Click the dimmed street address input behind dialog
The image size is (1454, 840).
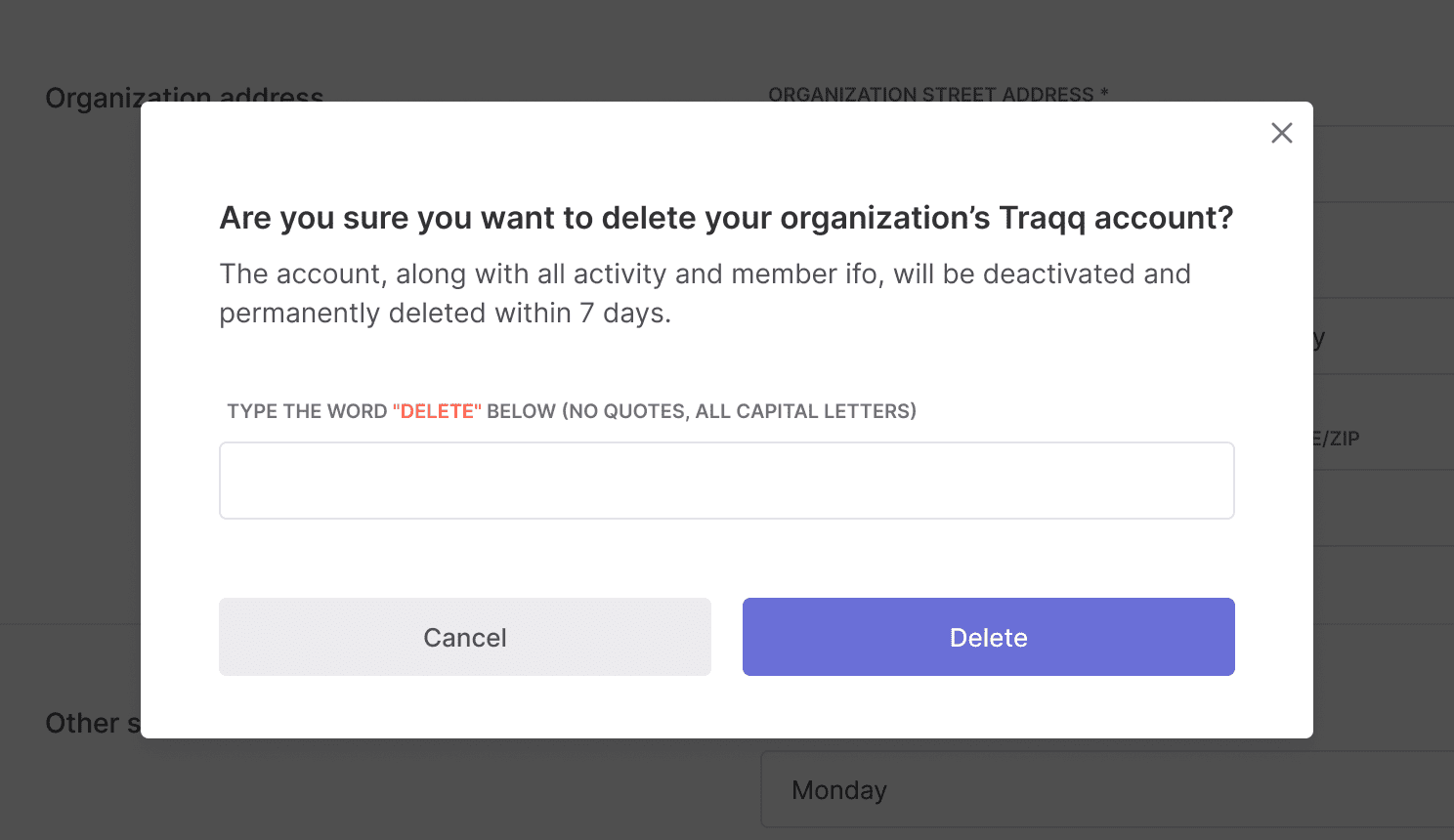1384,163
